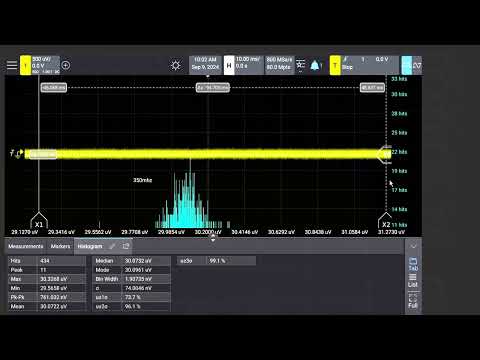Switch to the Measurements tab

pos(26,246)
